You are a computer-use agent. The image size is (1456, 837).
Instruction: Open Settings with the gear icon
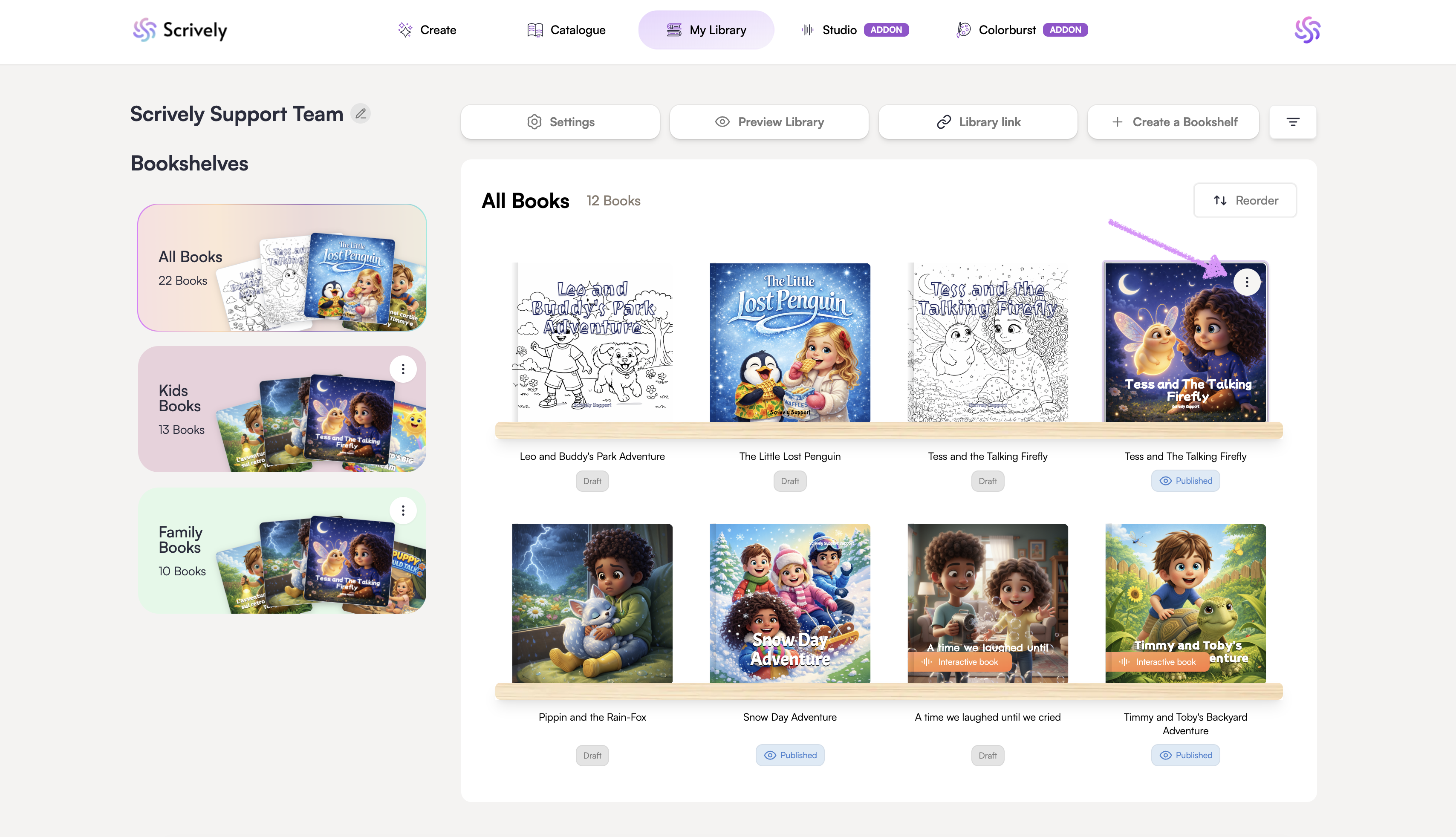pyautogui.click(x=560, y=122)
